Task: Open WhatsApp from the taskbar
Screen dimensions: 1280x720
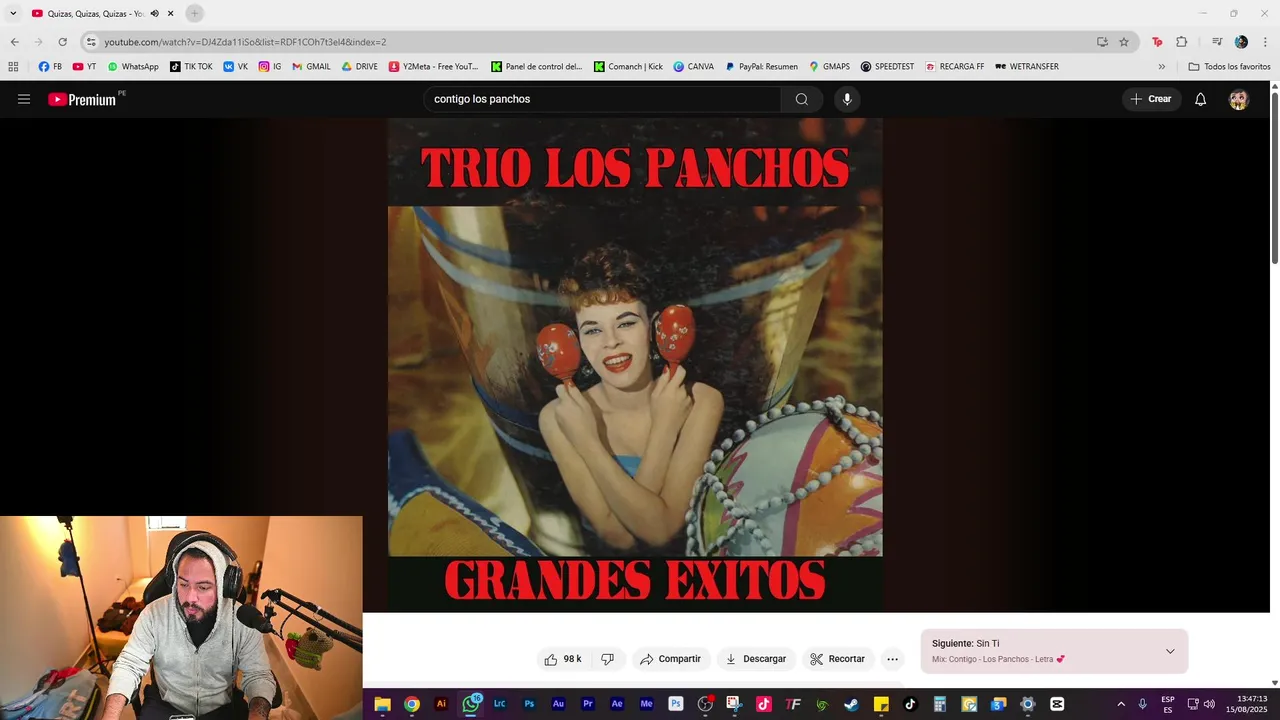Action: tap(470, 704)
